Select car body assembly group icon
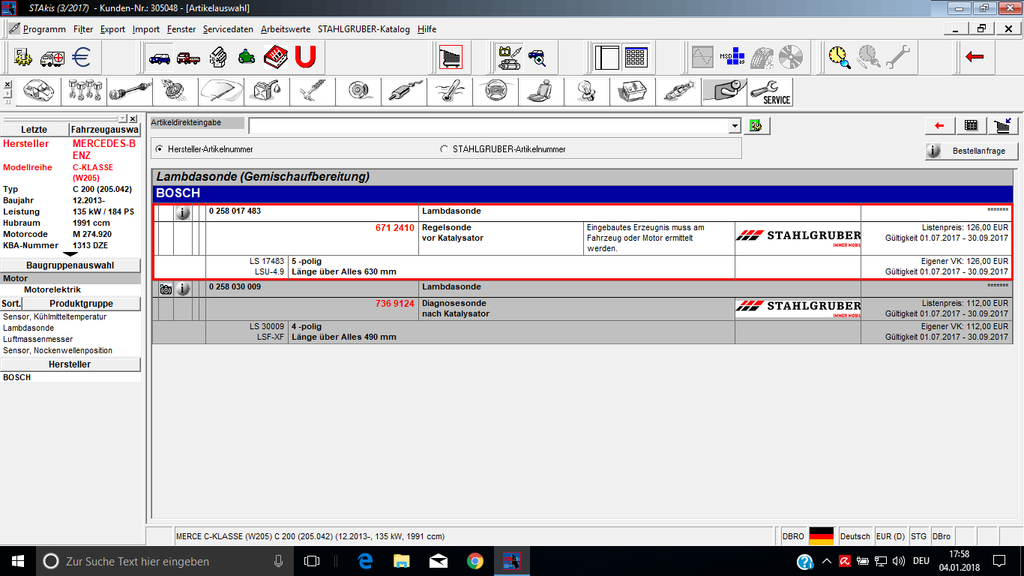Image resolution: width=1024 pixels, height=576 pixels. tap(39, 91)
